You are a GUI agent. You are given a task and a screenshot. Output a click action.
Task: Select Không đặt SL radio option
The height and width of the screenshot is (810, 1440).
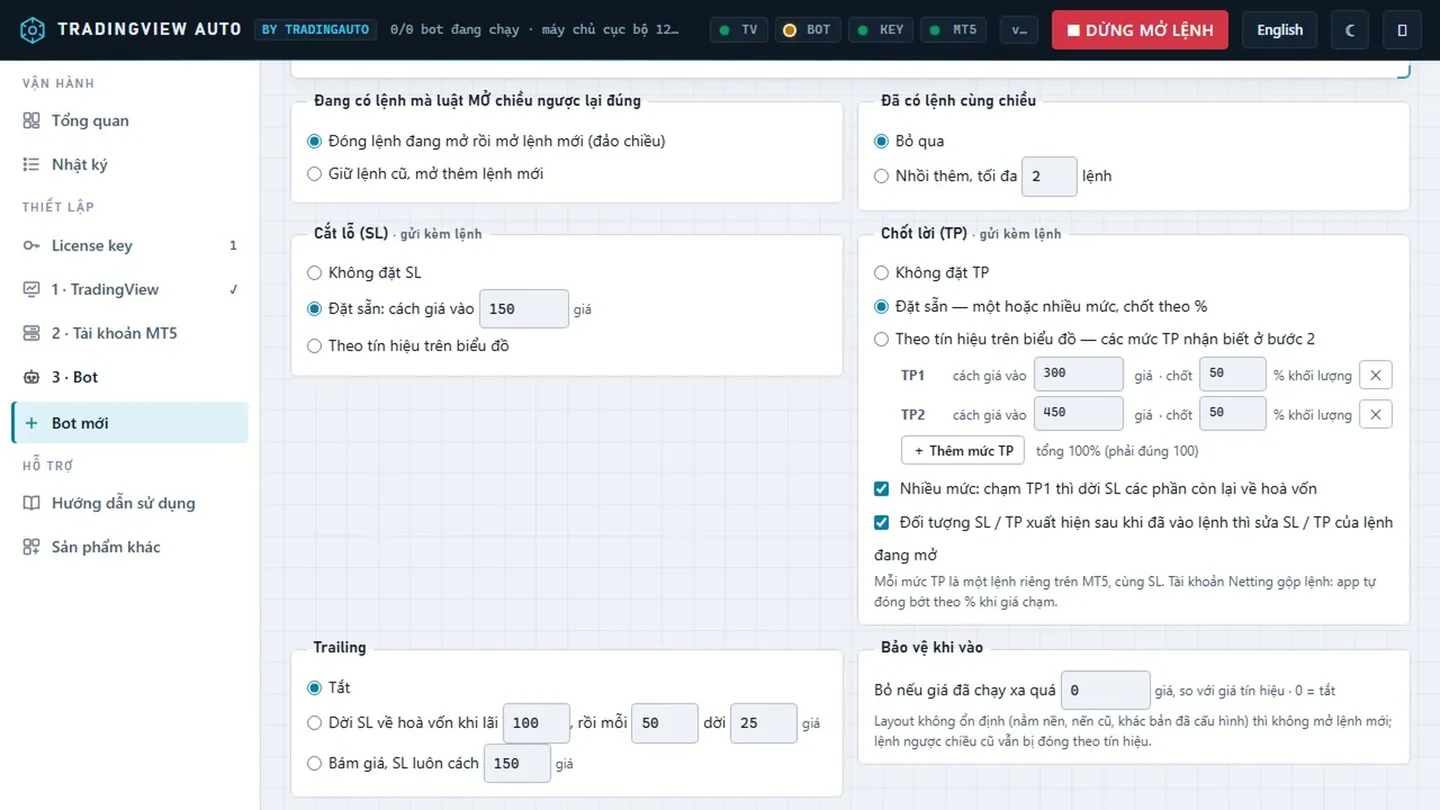(314, 273)
